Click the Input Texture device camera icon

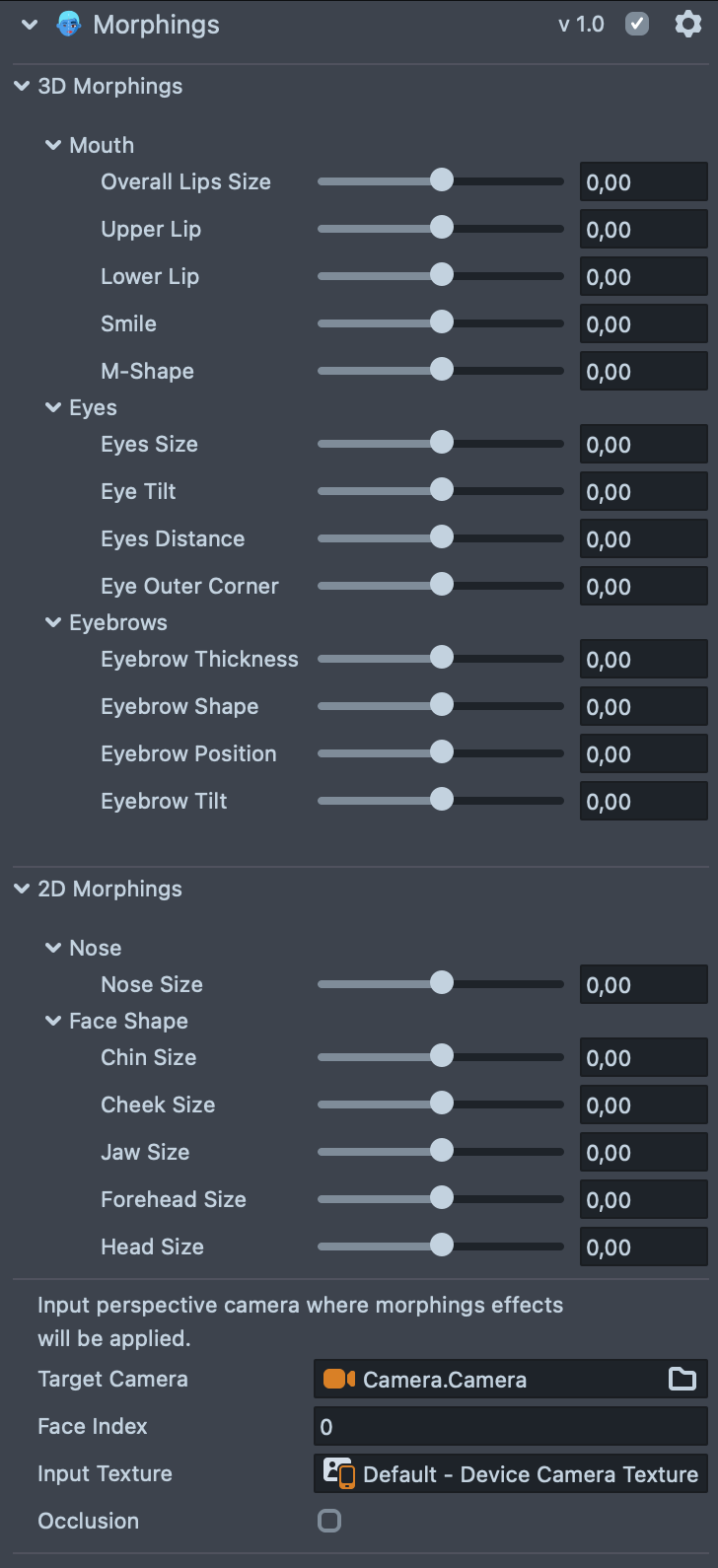pyautogui.click(x=338, y=1473)
